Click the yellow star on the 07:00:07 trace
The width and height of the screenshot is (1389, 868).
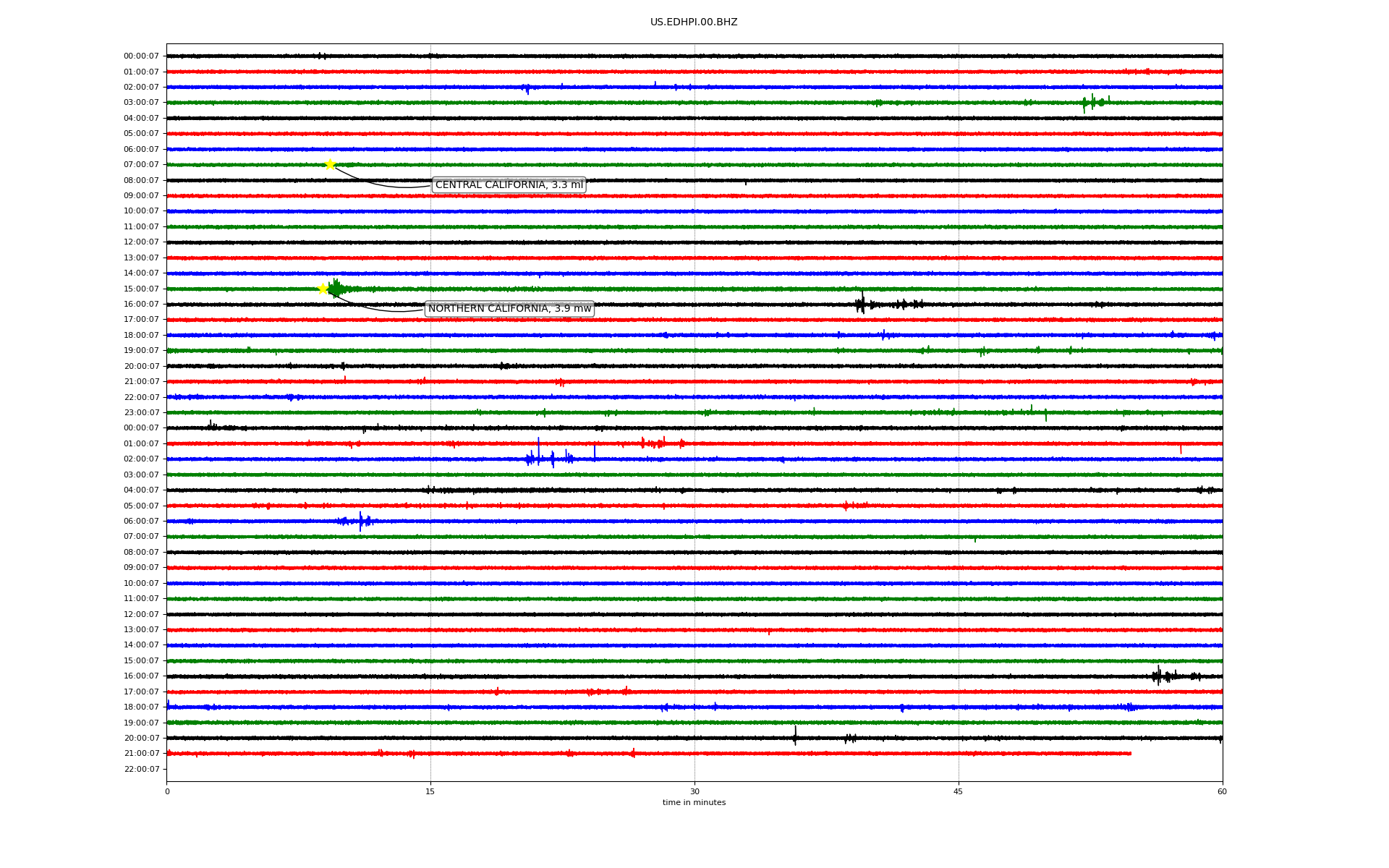pyautogui.click(x=330, y=164)
